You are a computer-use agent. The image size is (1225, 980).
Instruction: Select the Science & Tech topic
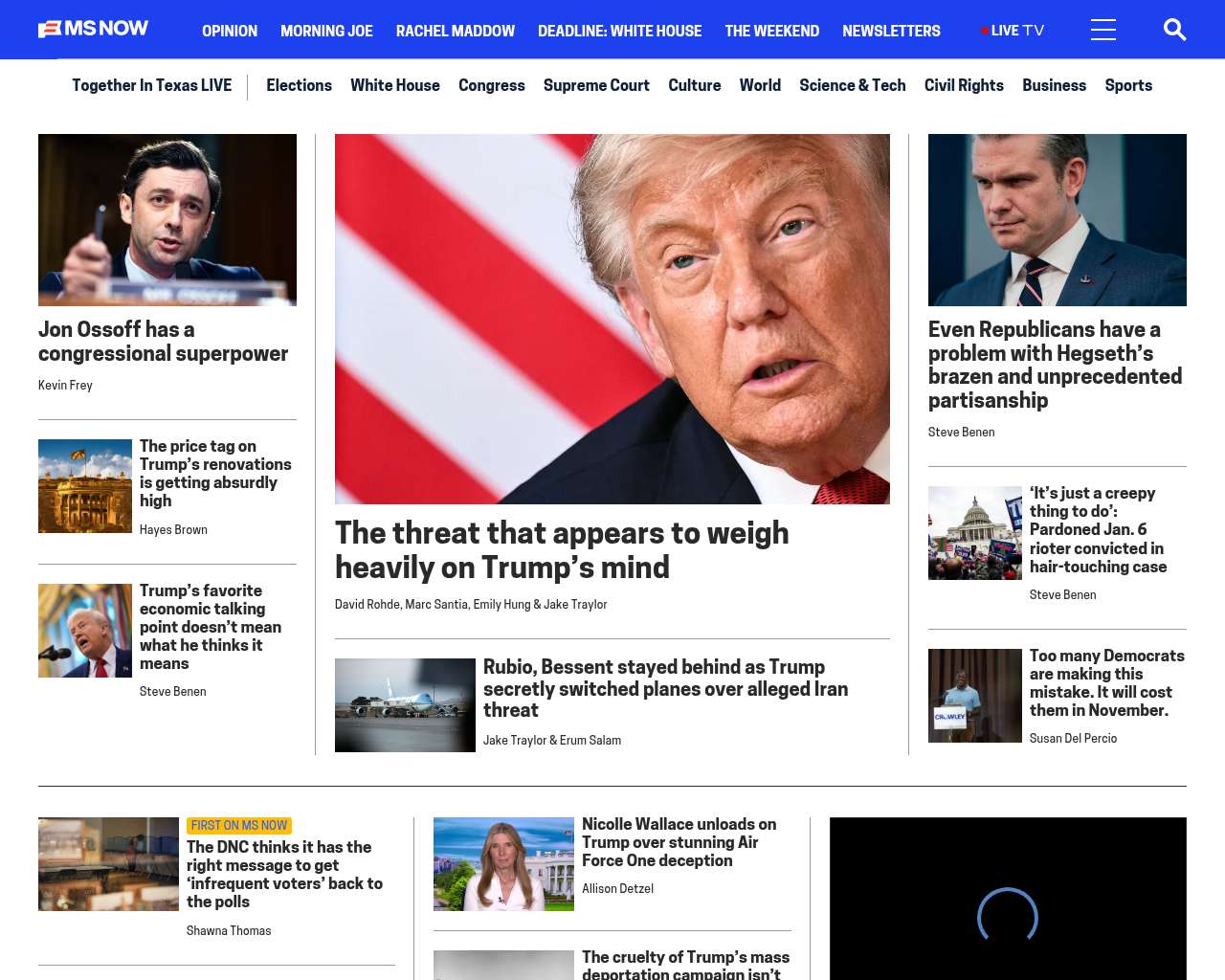pyautogui.click(x=853, y=85)
